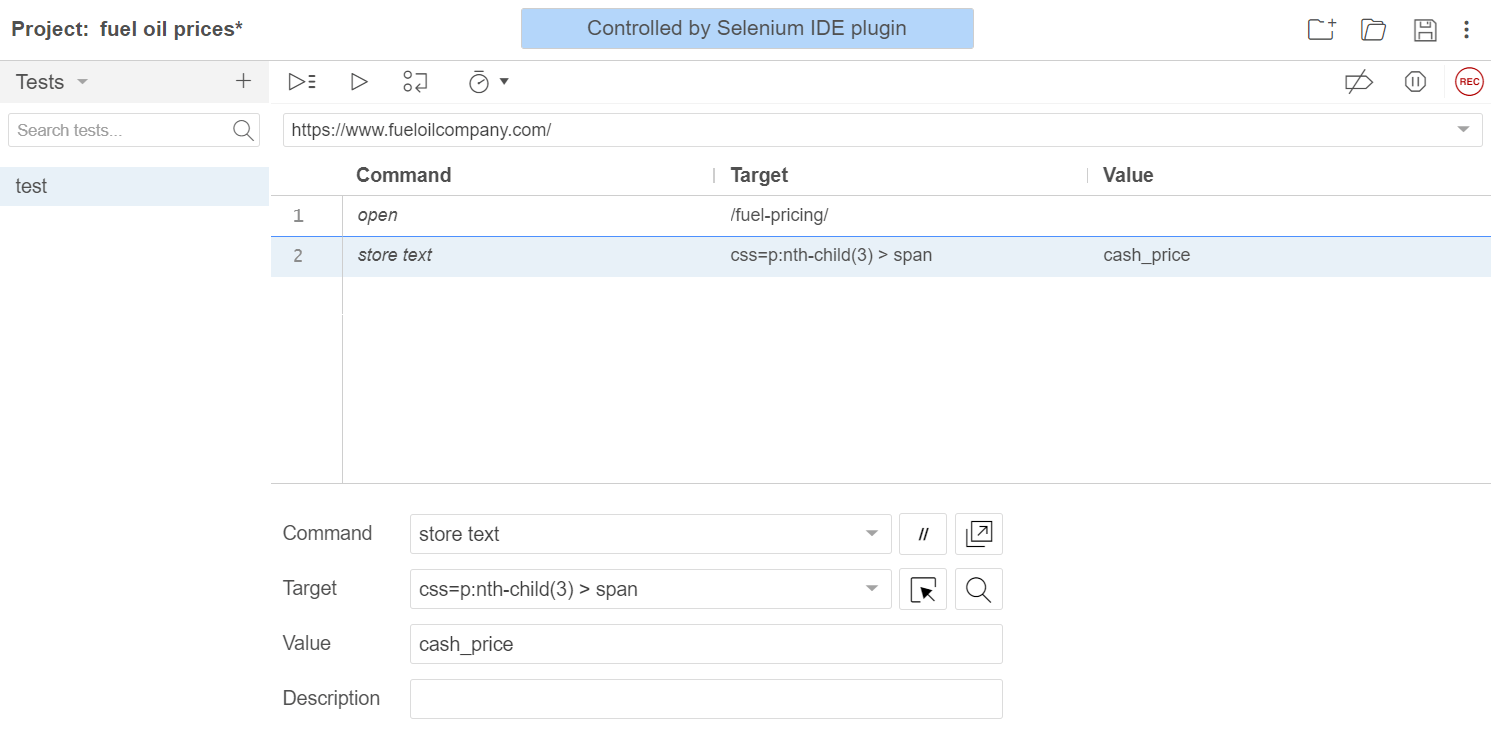Expand the Tests view dropdown
1491x746 pixels.
coord(82,82)
